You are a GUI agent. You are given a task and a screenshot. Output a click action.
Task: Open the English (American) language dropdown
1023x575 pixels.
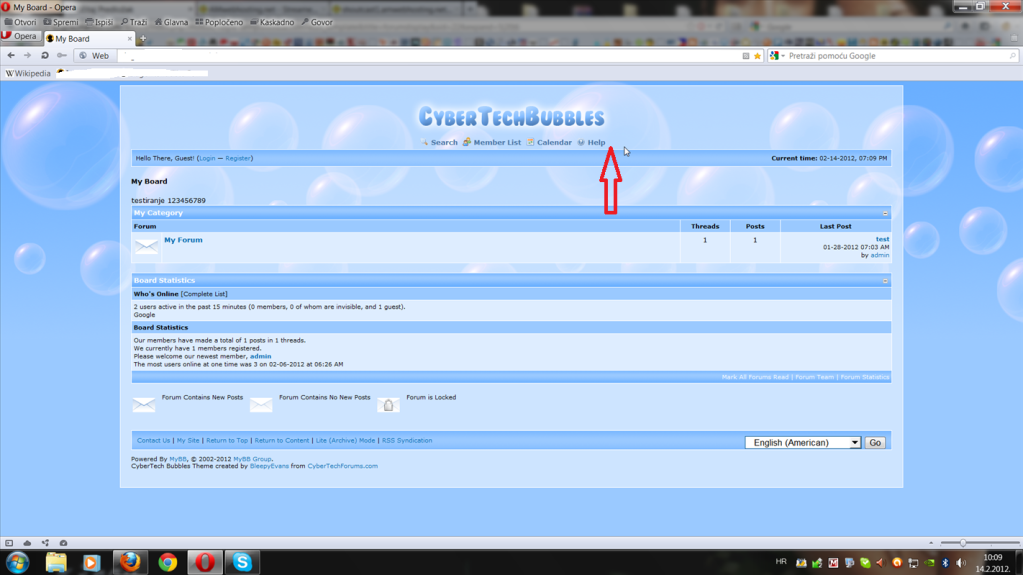[803, 443]
